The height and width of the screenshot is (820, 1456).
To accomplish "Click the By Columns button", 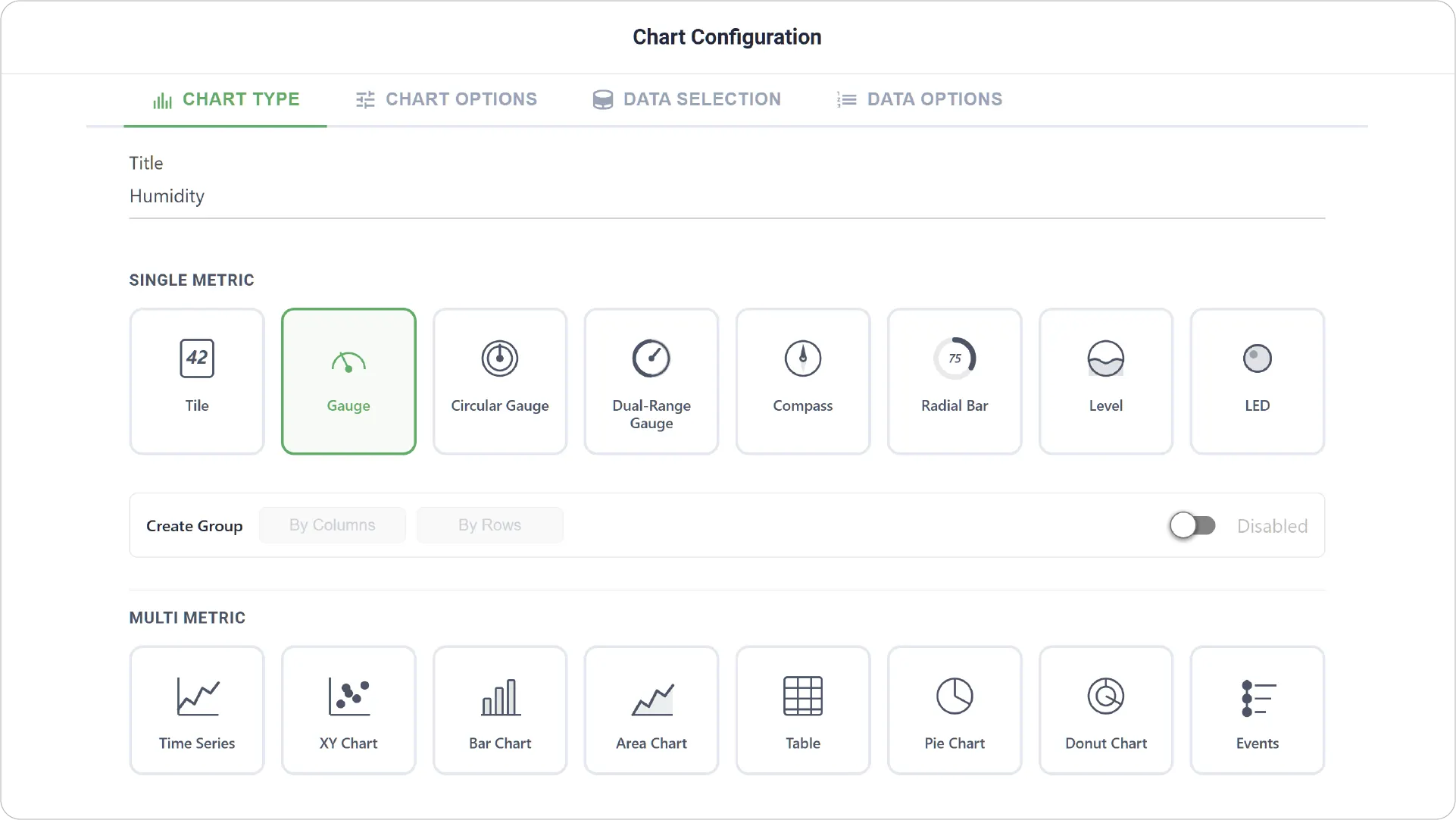I will point(333,525).
